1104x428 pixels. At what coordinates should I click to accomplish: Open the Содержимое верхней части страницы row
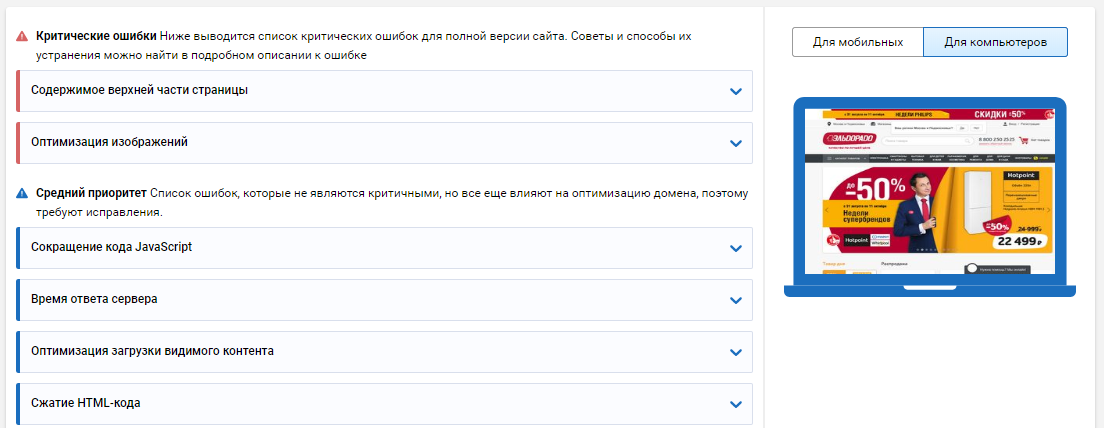click(384, 91)
